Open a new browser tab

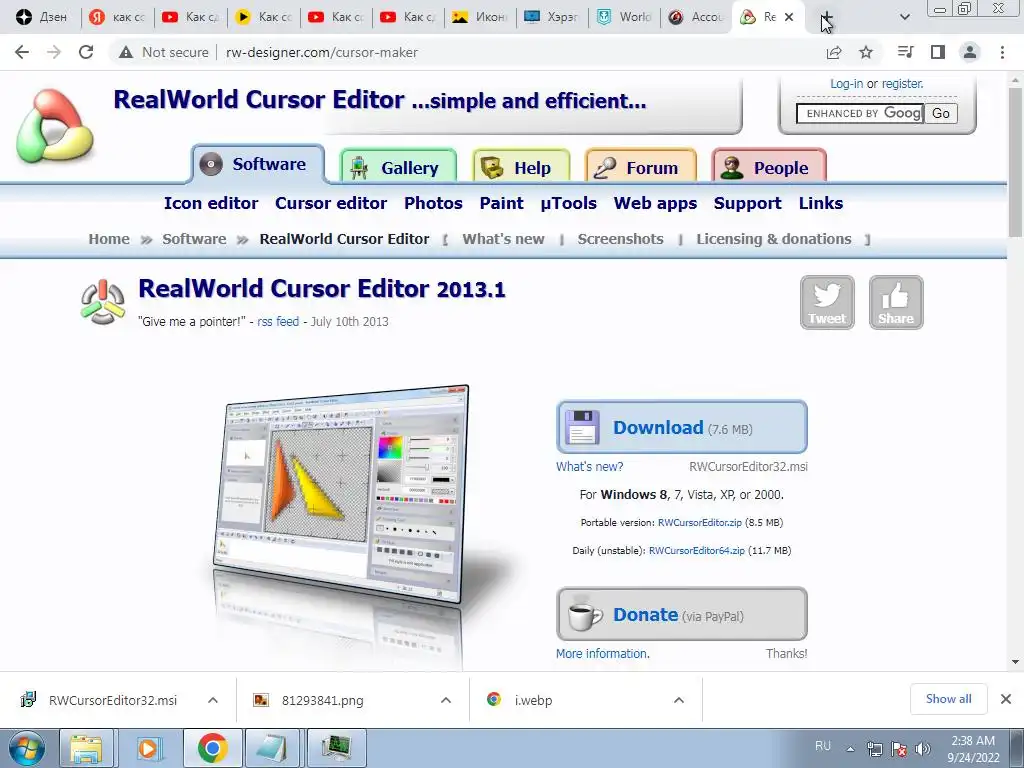[827, 18]
